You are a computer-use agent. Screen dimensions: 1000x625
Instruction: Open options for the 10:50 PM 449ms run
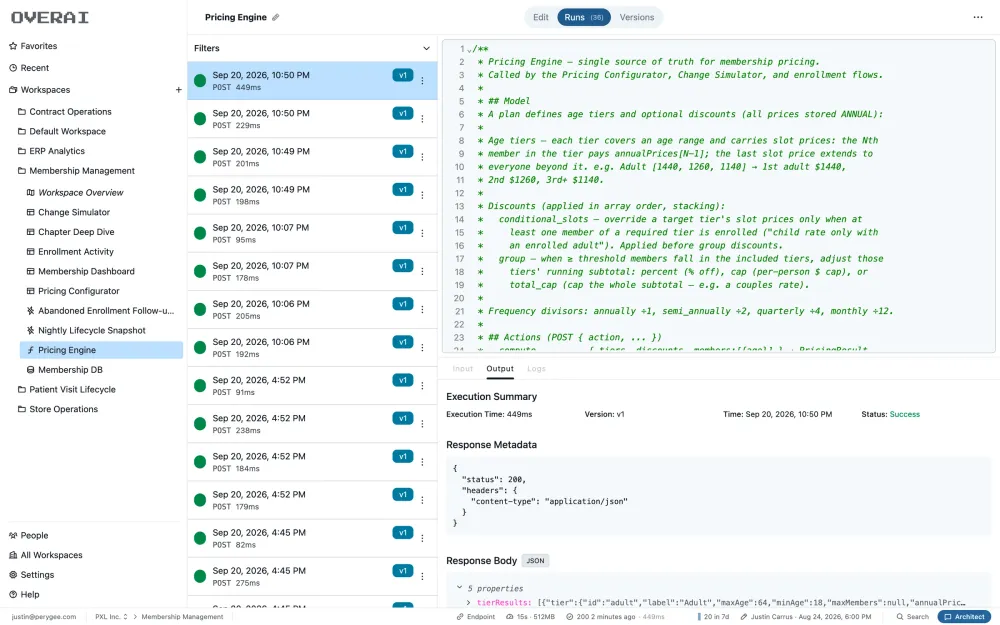coord(422,80)
